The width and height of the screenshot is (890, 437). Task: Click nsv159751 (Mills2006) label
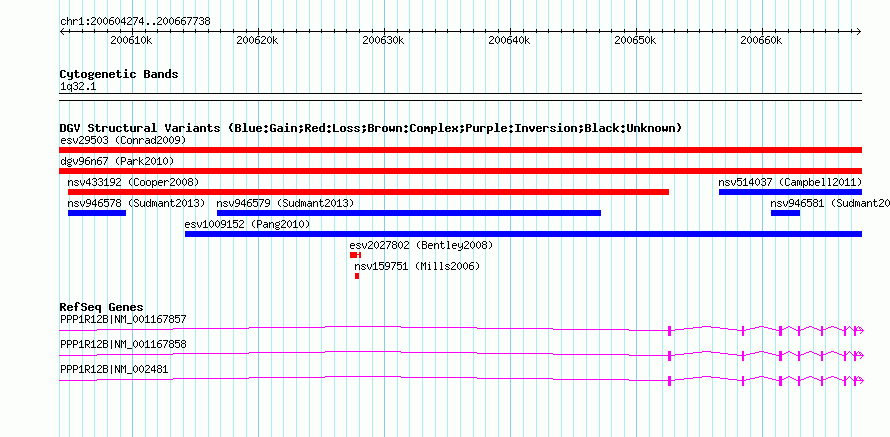(x=417, y=266)
